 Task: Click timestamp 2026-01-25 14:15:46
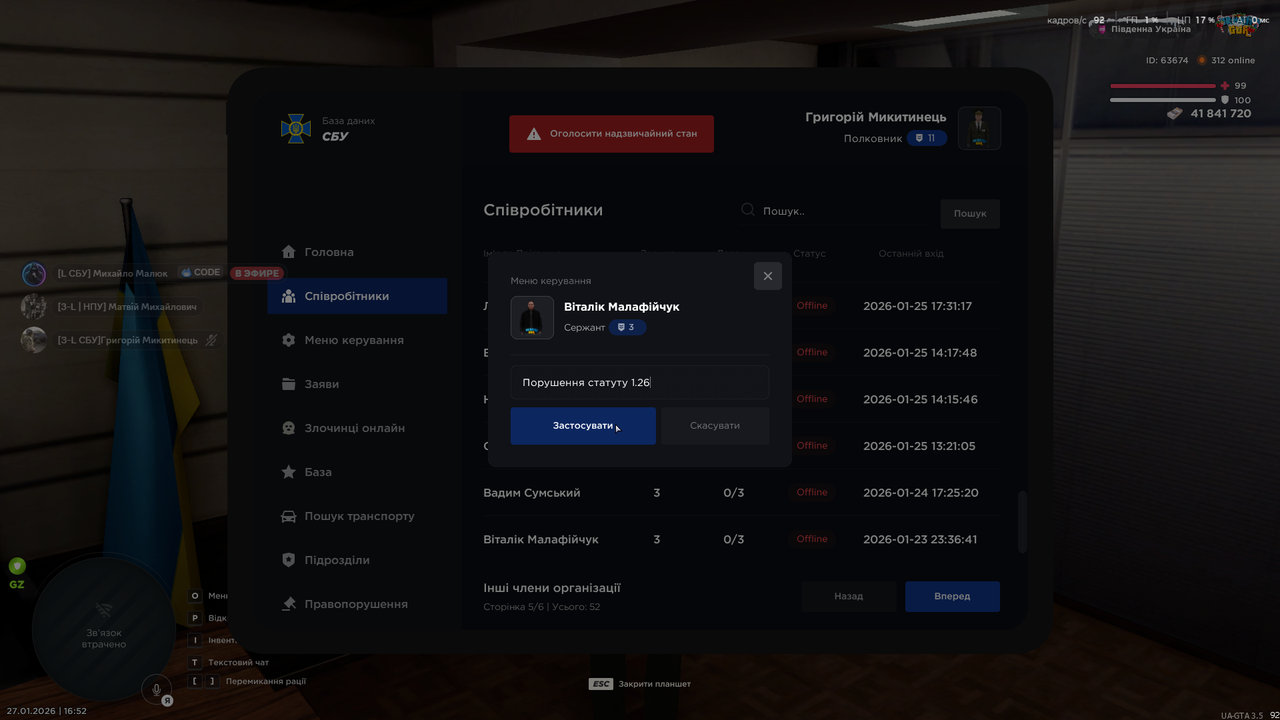click(x=920, y=399)
